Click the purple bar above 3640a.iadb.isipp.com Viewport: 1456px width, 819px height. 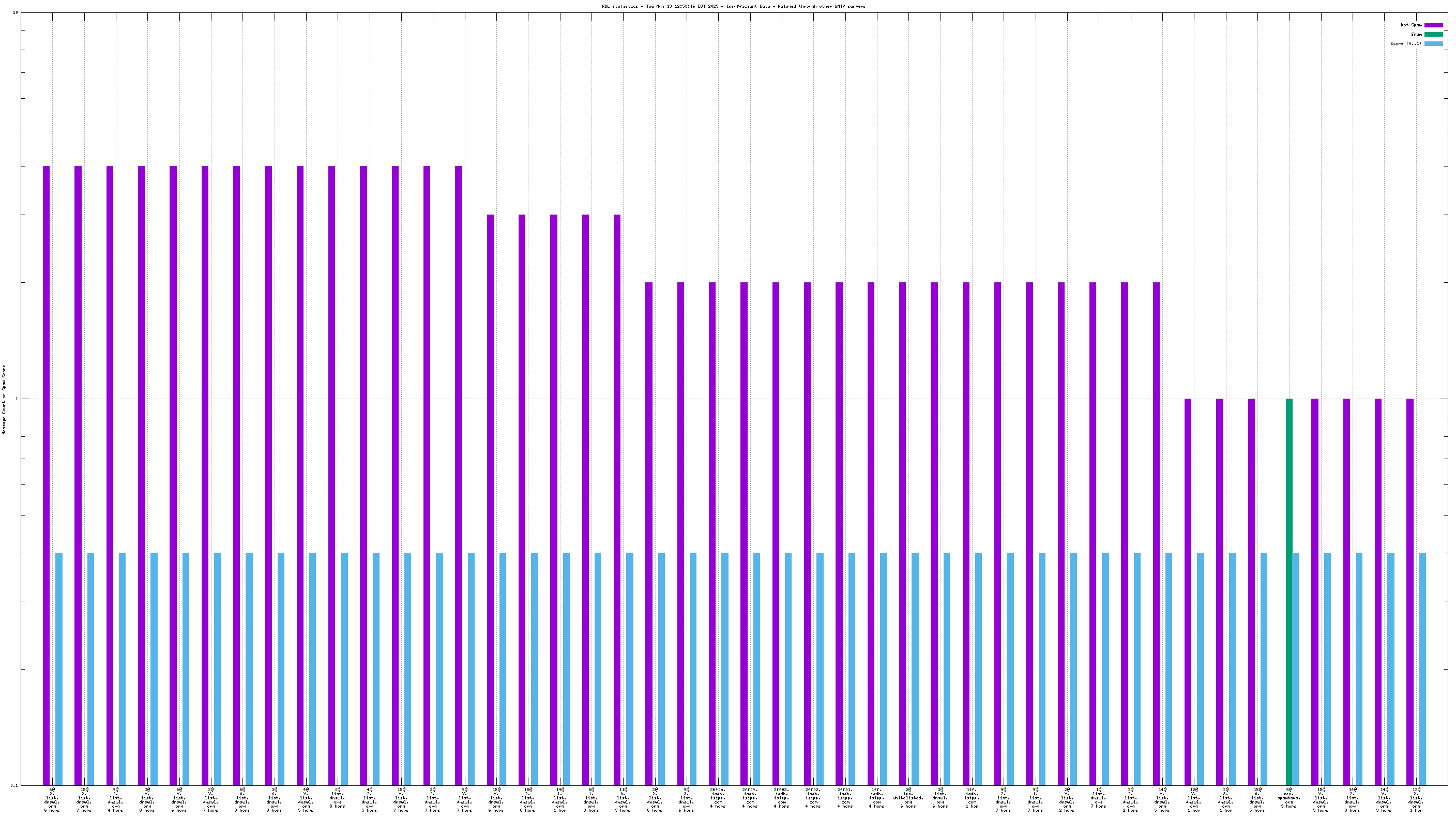tap(712, 533)
